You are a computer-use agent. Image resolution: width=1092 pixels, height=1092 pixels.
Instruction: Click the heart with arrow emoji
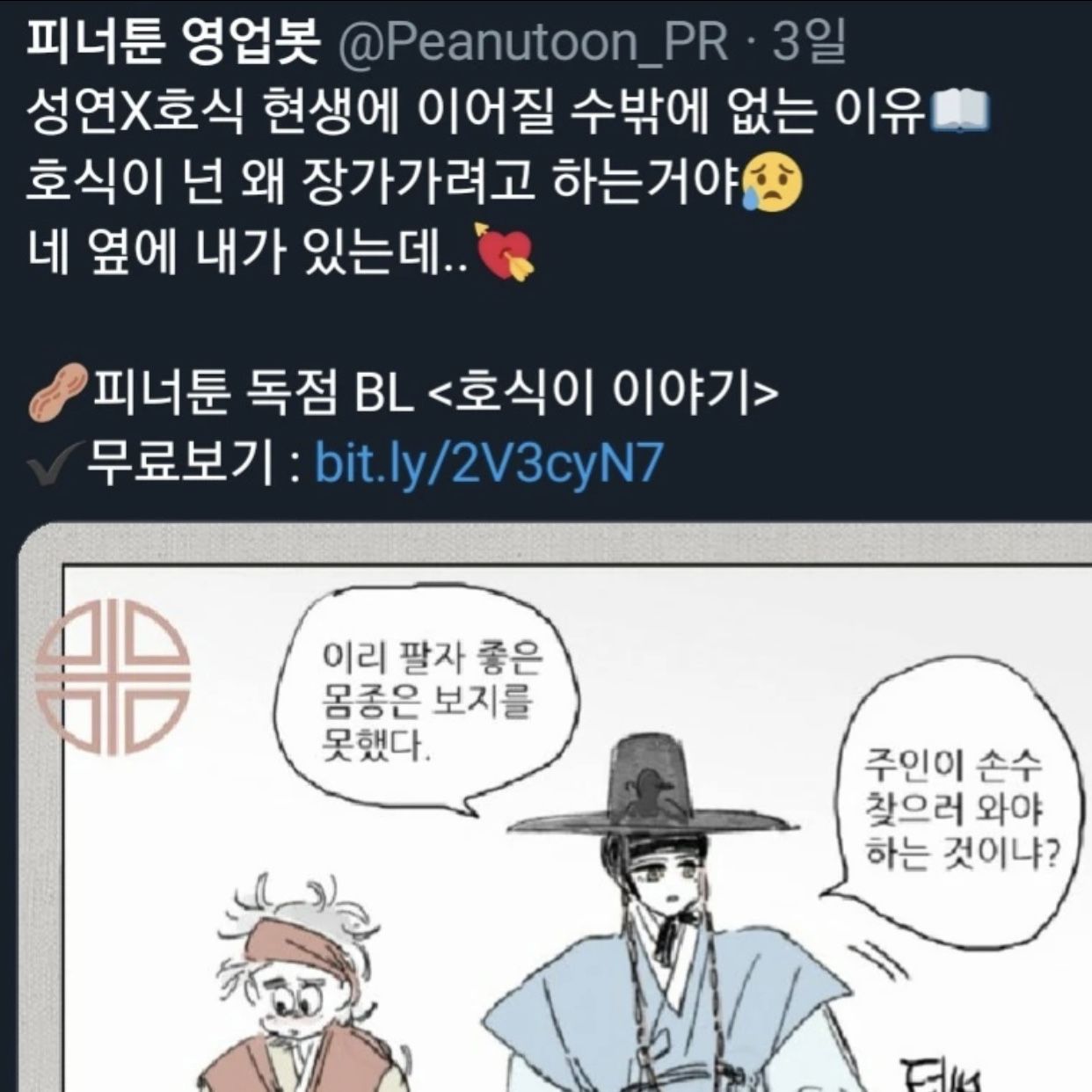[x=504, y=251]
